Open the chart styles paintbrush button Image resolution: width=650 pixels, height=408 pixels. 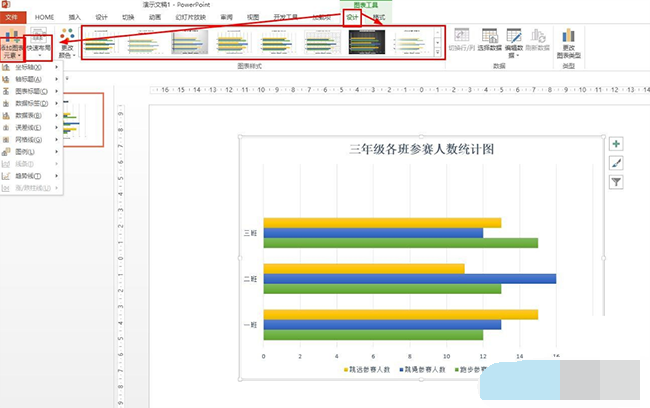pos(616,163)
